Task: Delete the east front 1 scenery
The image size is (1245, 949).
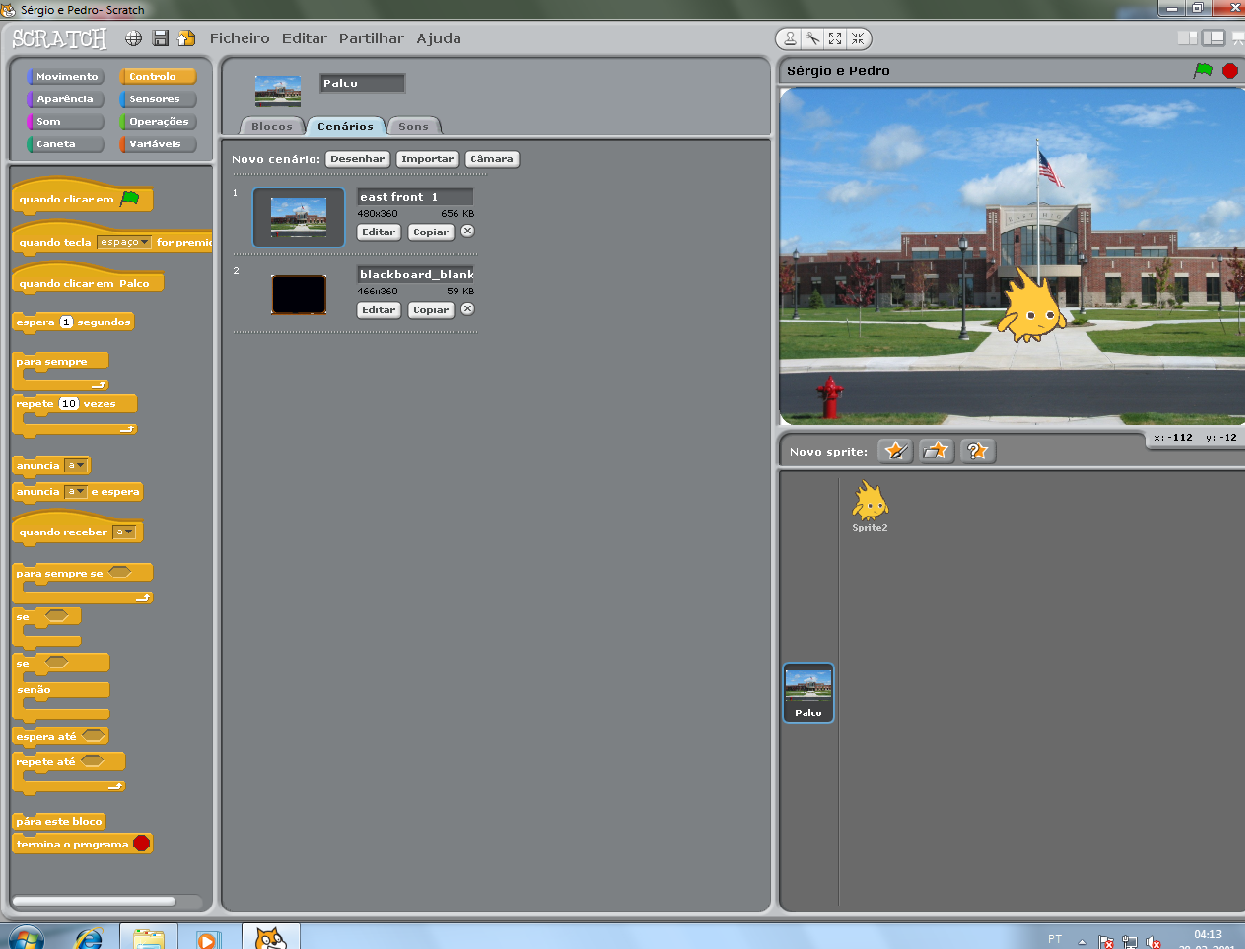Action: tap(467, 231)
